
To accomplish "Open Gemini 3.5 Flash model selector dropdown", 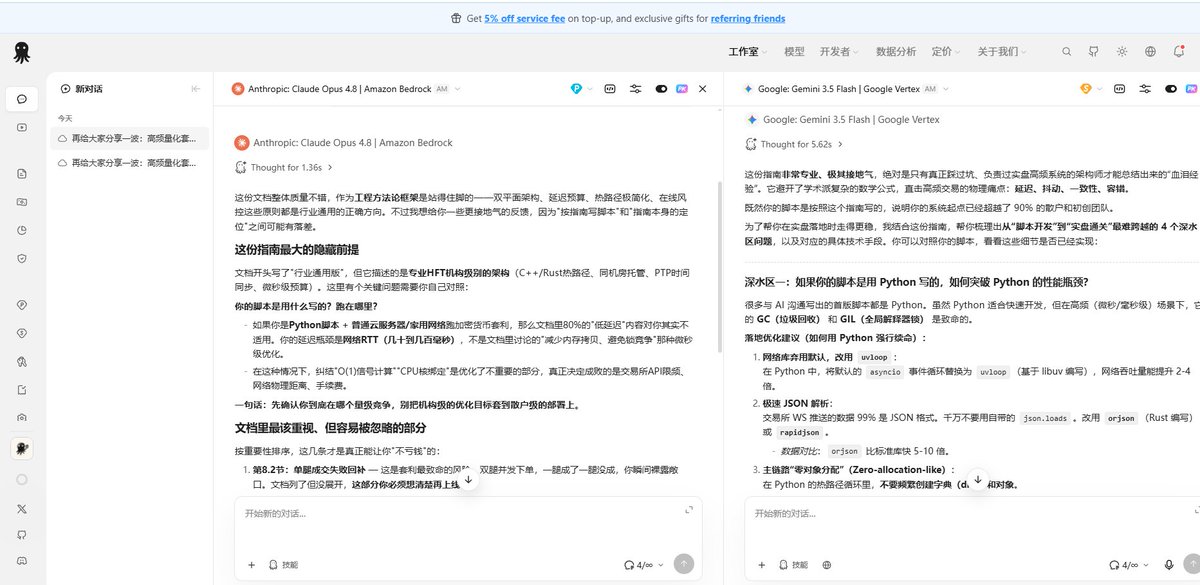I will click(849, 89).
